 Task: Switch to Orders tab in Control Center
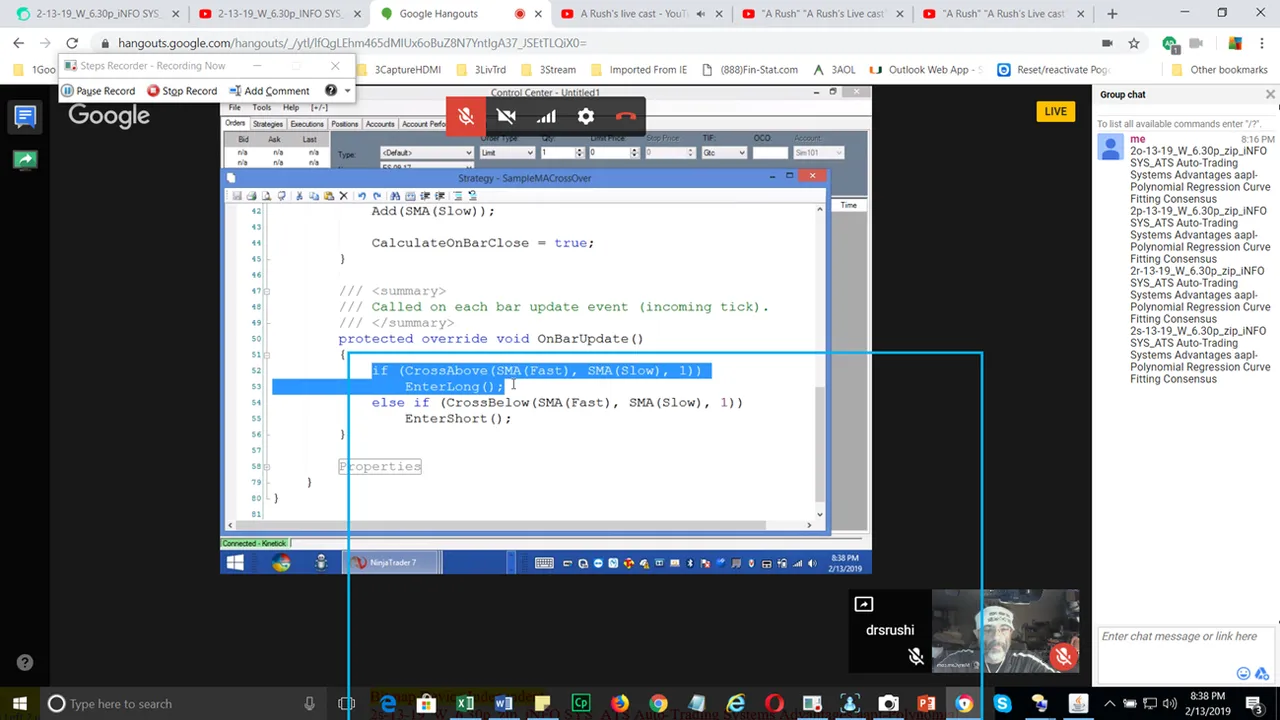coord(235,124)
